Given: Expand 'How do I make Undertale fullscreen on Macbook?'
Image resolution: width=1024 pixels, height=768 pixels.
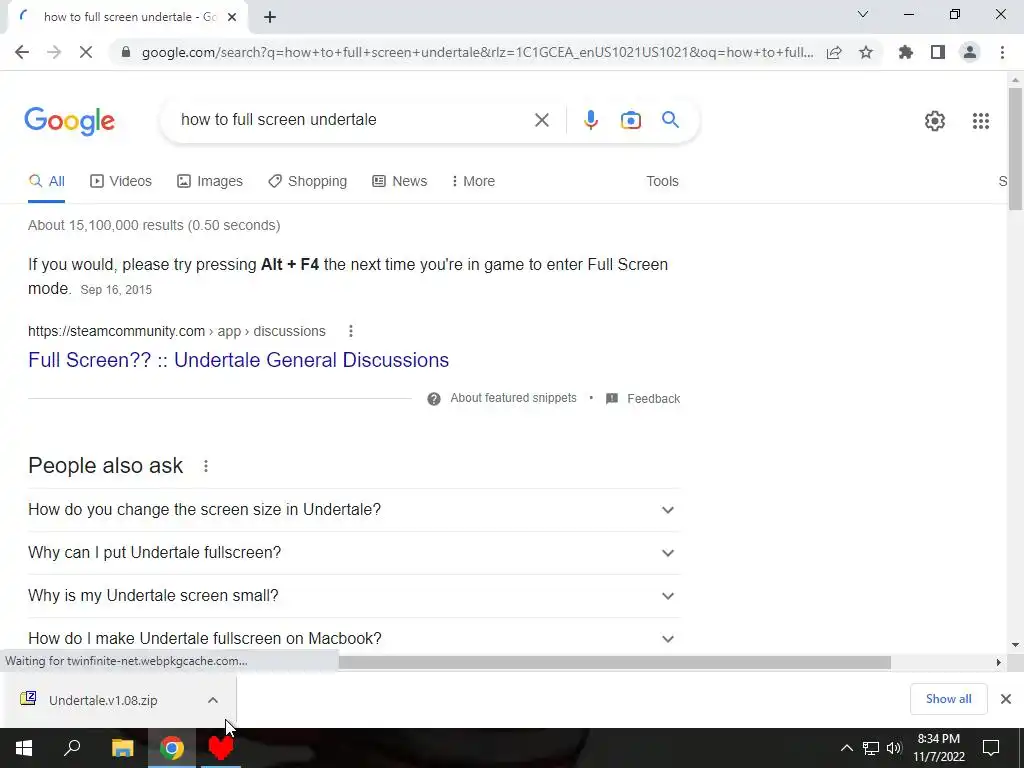Looking at the screenshot, I should (354, 638).
